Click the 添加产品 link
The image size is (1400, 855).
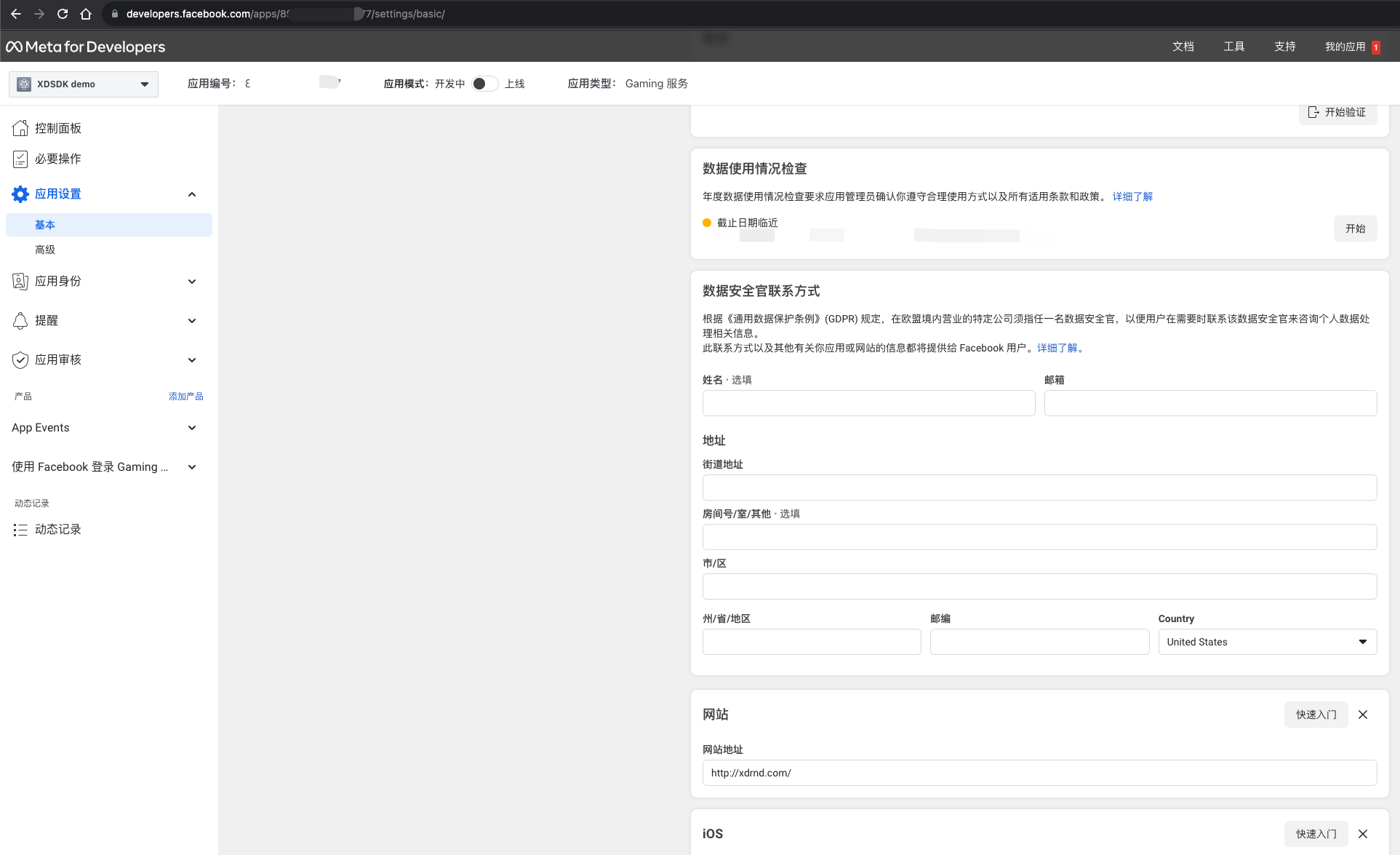click(x=186, y=397)
